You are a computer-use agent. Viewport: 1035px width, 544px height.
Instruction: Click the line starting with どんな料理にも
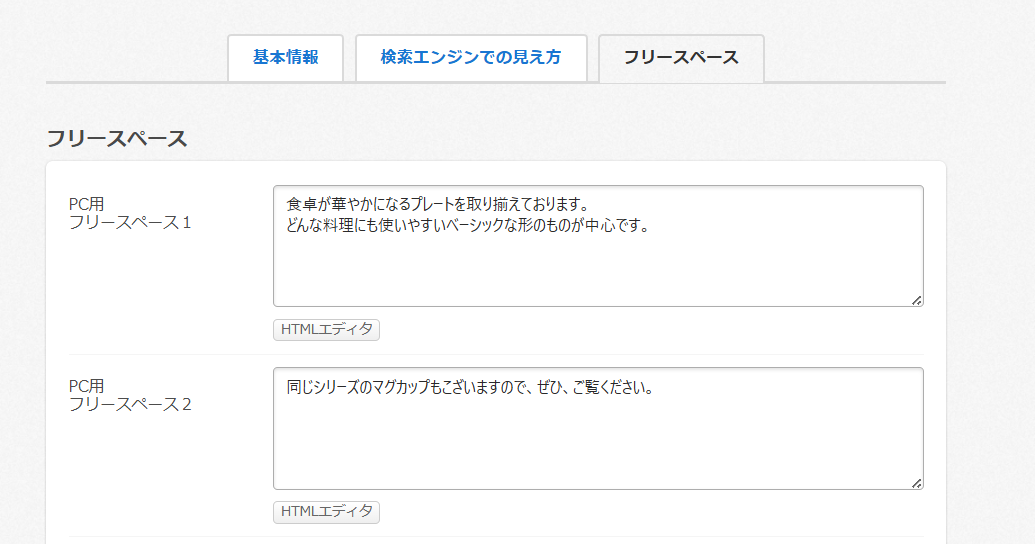click(x=467, y=225)
